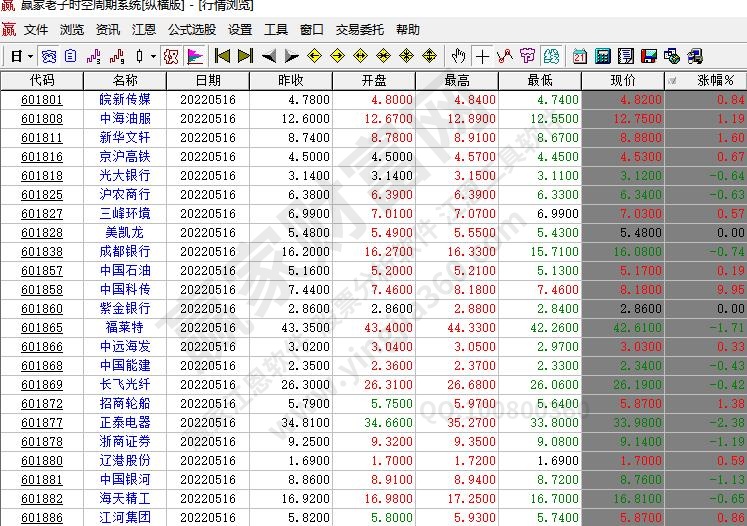
Task: Sort by the 现价 column header
Action: pyautogui.click(x=622, y=80)
